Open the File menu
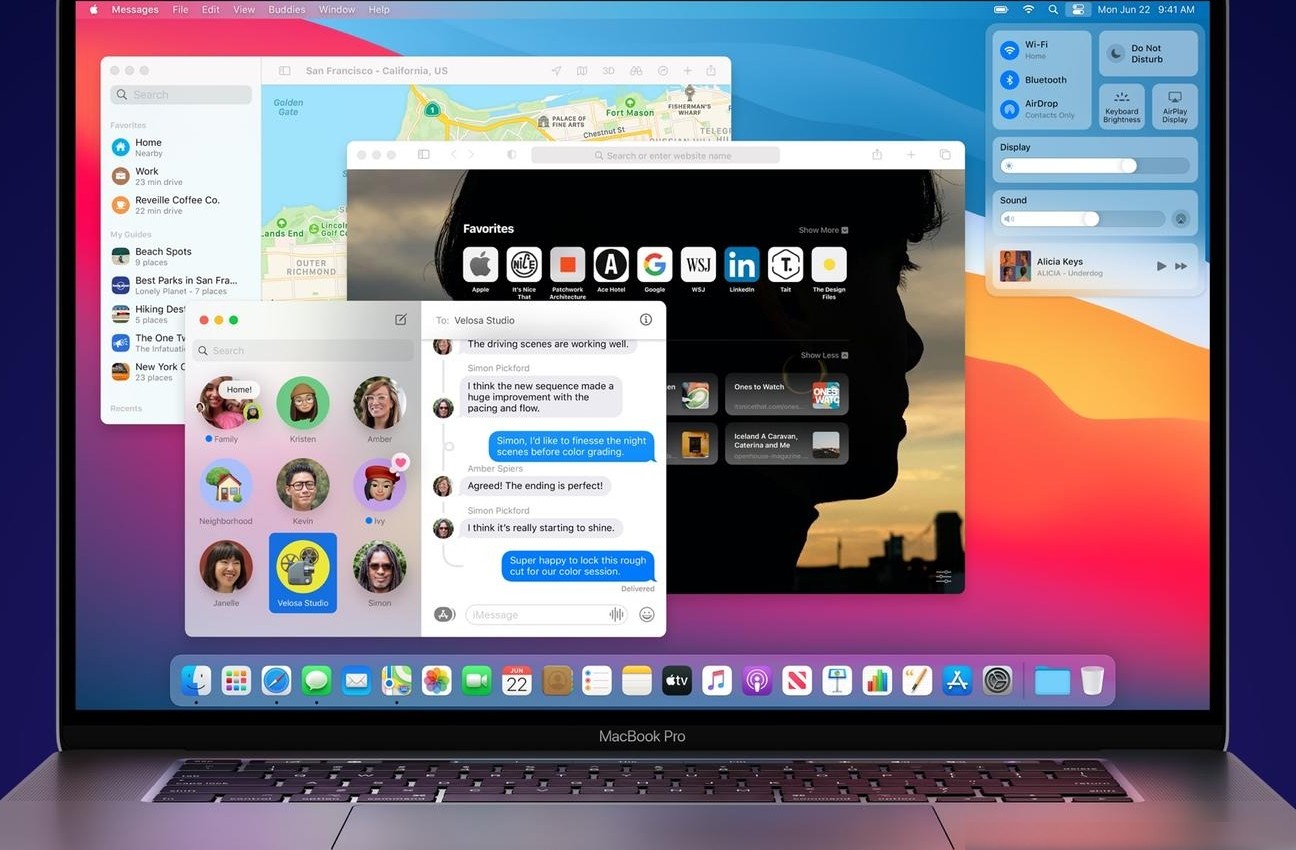Image resolution: width=1296 pixels, height=850 pixels. (180, 9)
